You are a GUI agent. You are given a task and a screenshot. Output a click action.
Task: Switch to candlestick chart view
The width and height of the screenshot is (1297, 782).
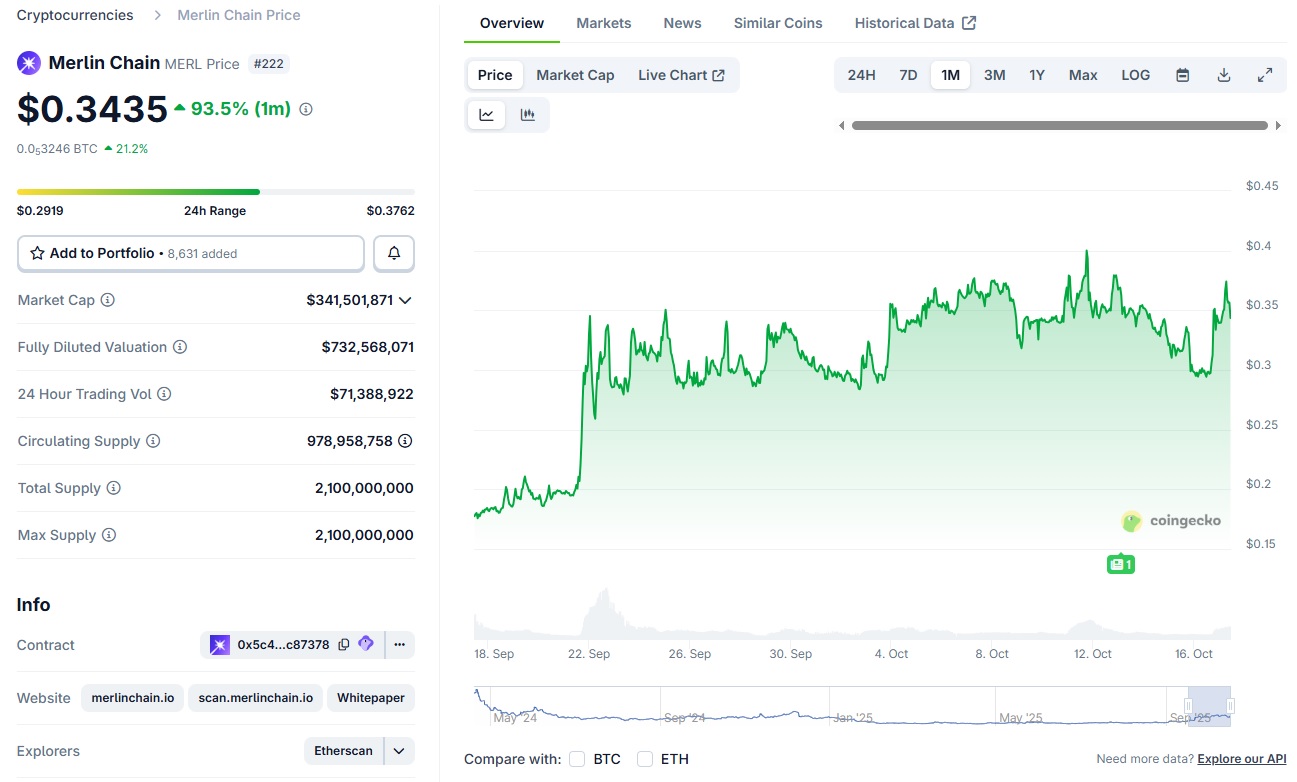[x=528, y=115]
